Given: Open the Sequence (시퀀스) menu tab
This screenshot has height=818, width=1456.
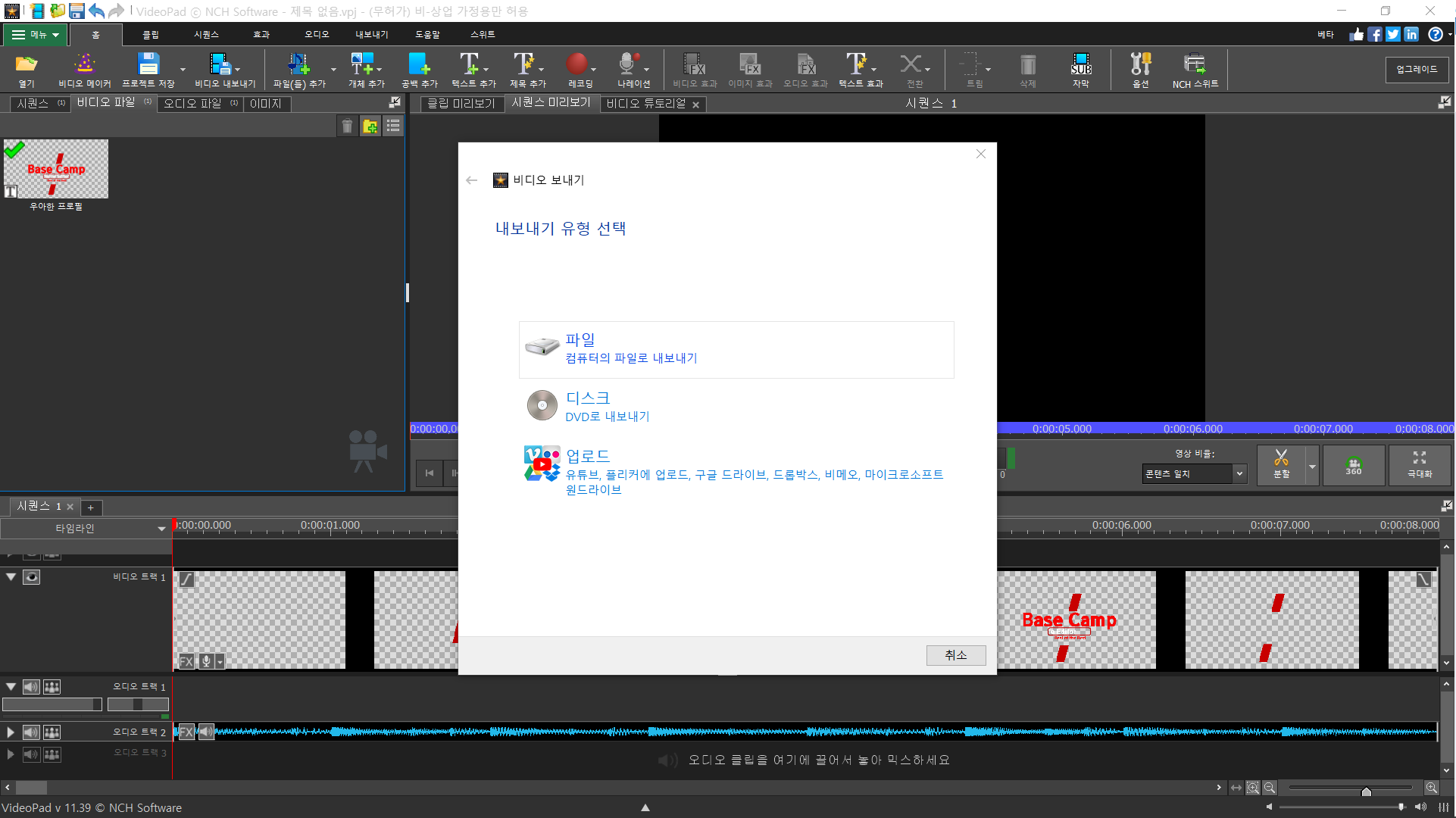Looking at the screenshot, I should pyautogui.click(x=206, y=35).
